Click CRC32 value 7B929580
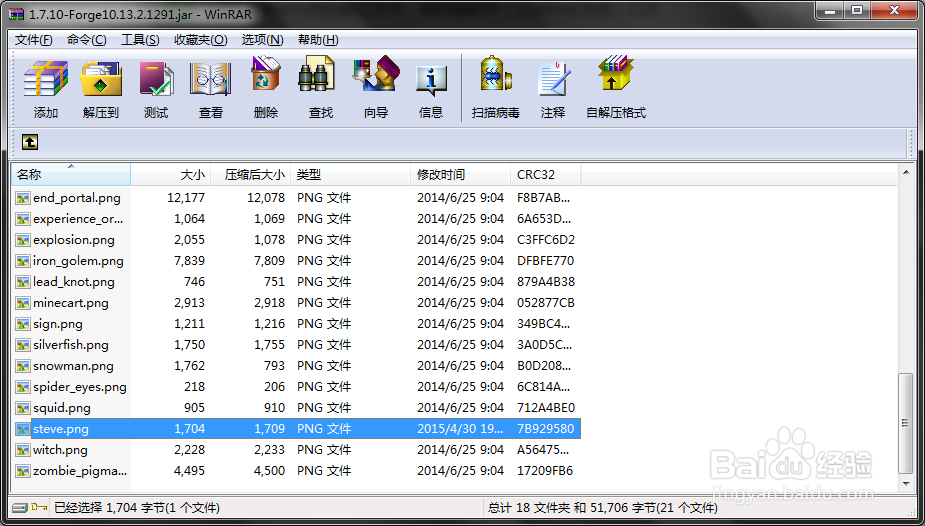Image resolution: width=925 pixels, height=526 pixels. [x=546, y=429]
